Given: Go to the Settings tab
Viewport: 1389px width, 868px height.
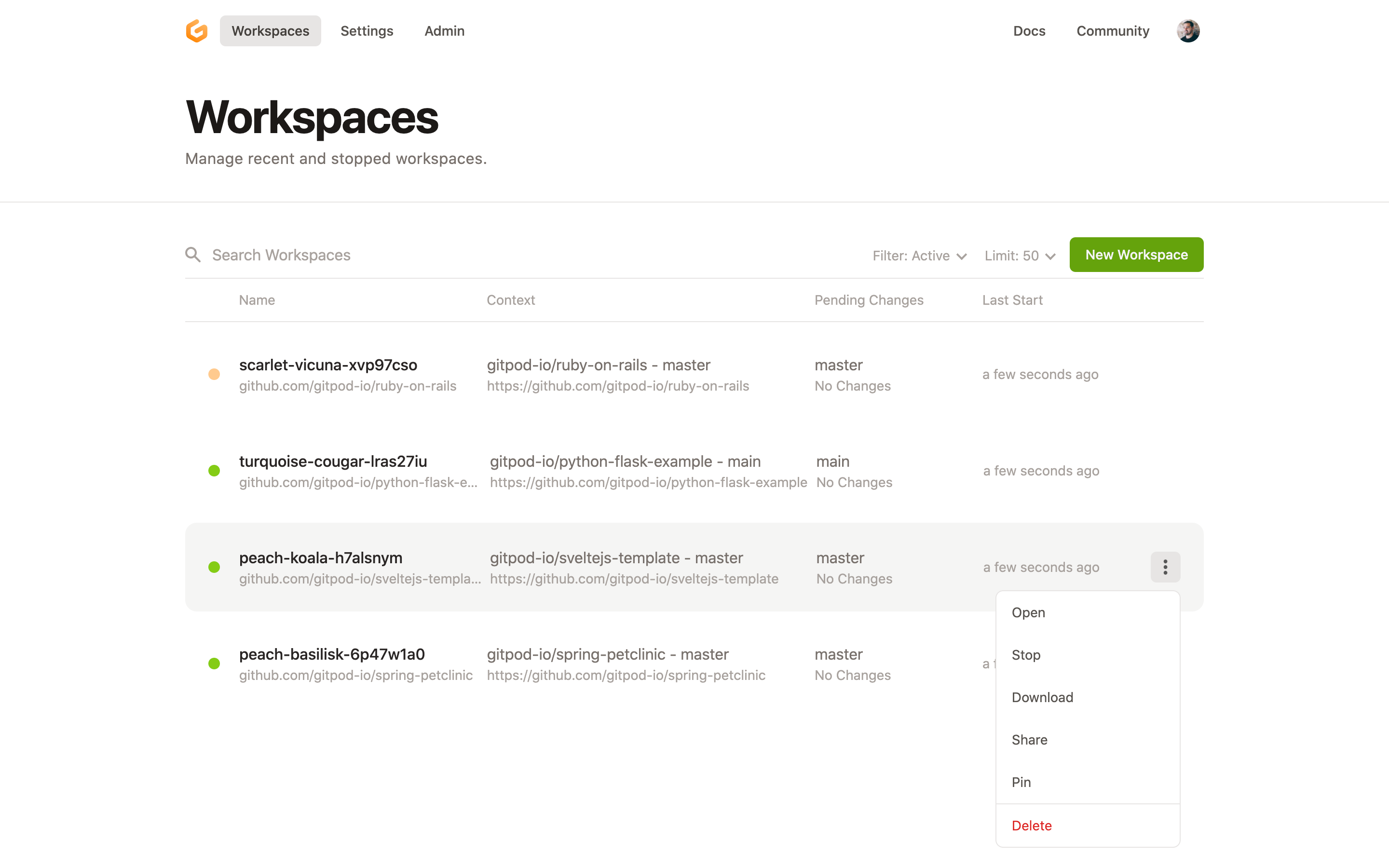Looking at the screenshot, I should 367,31.
